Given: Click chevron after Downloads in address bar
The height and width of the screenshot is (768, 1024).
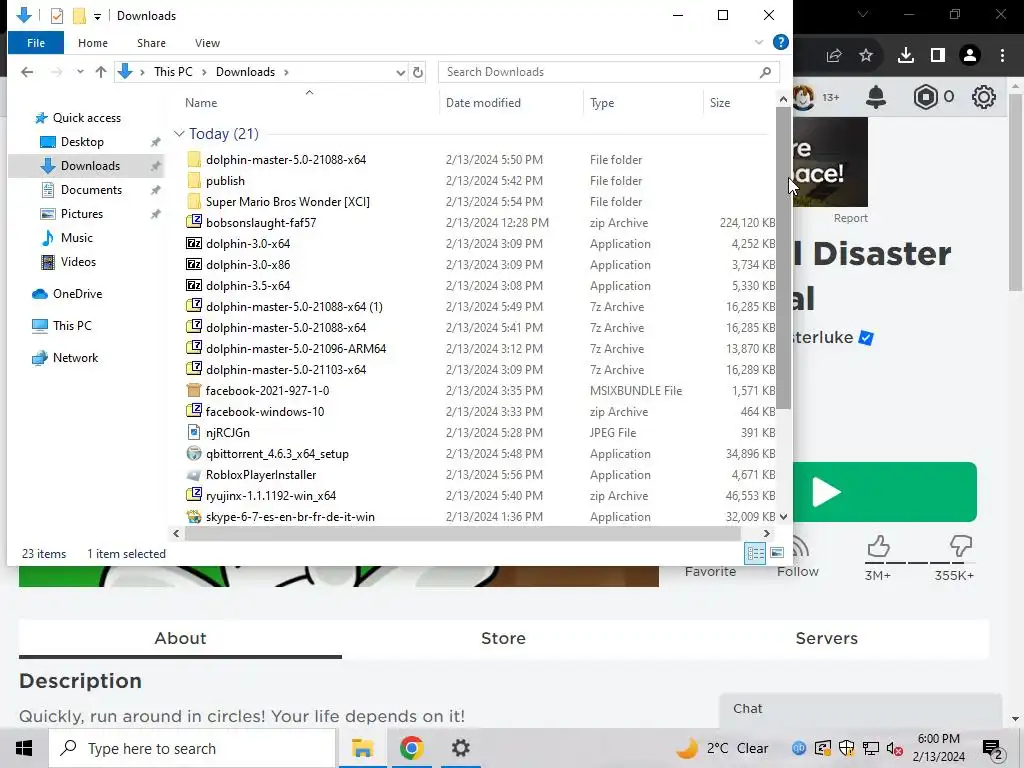Looking at the screenshot, I should click(x=286, y=72).
